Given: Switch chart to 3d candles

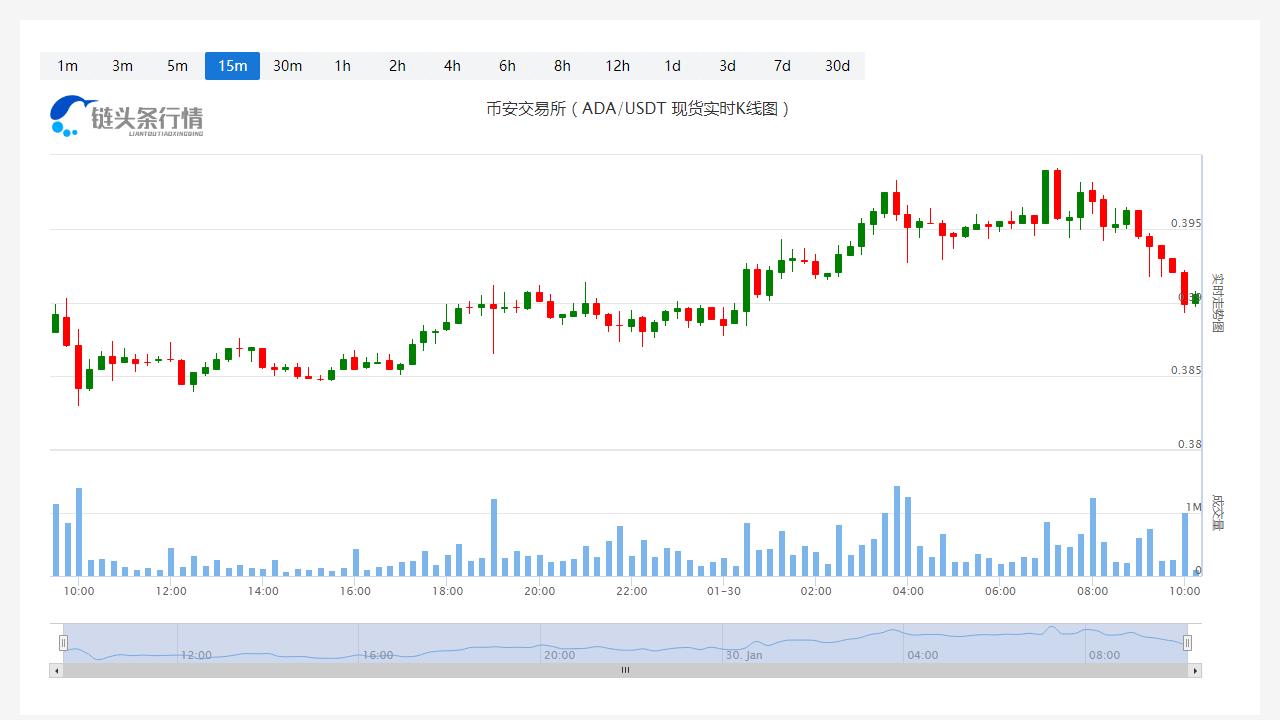Looking at the screenshot, I should [x=727, y=66].
